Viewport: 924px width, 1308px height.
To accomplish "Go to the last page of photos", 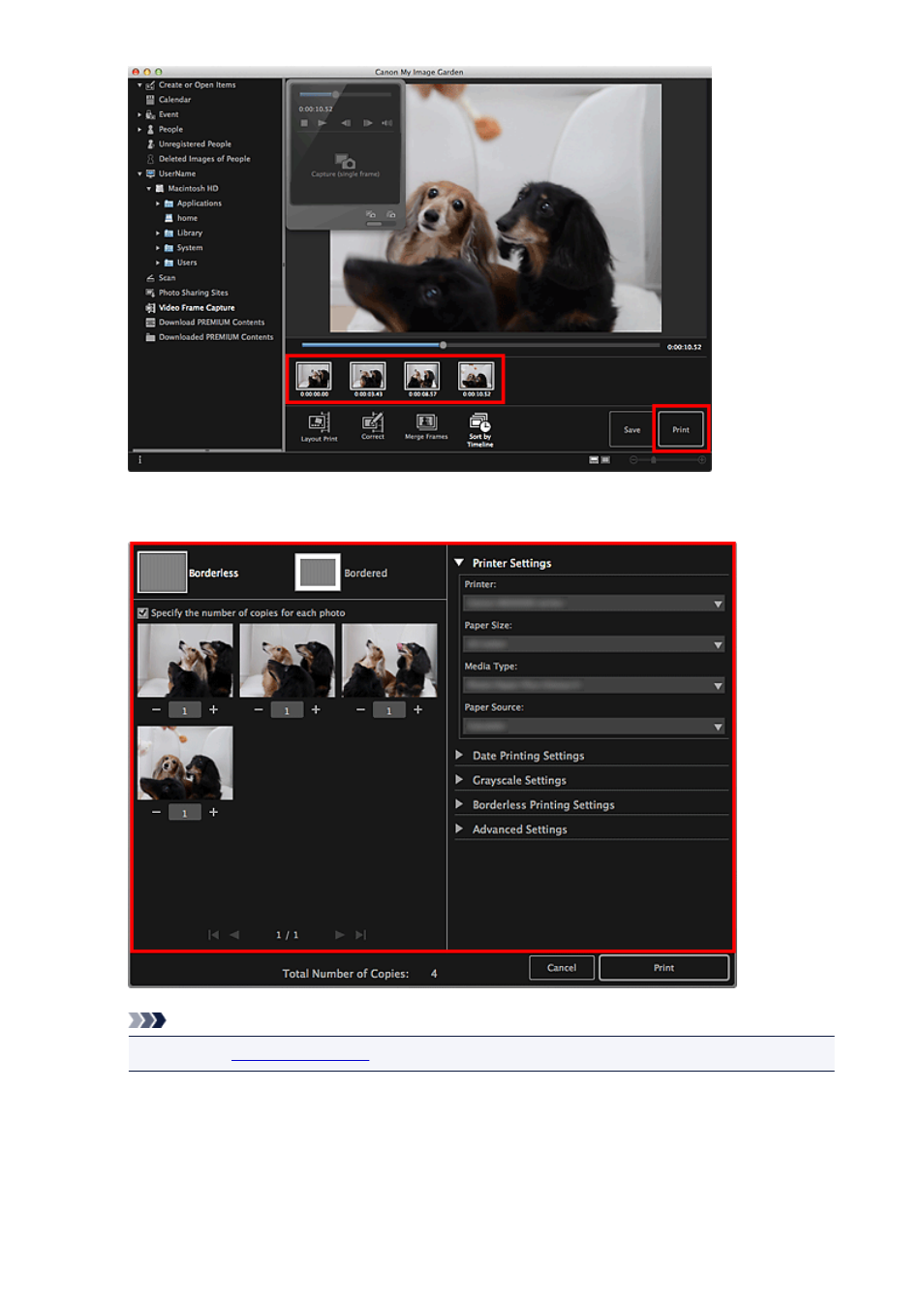I will tap(361, 935).
